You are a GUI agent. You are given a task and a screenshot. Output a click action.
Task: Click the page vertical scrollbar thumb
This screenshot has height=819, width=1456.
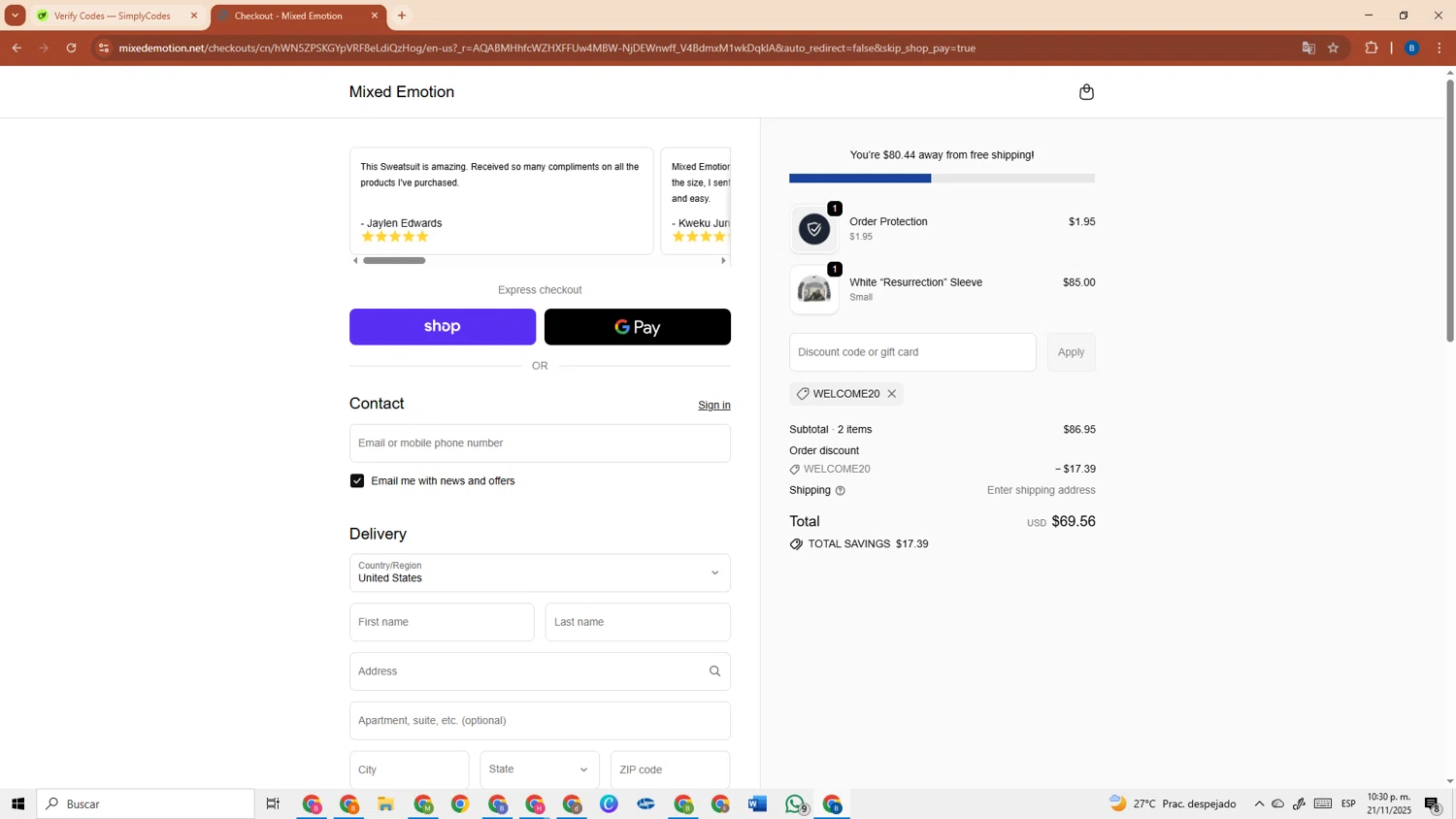point(1450,211)
